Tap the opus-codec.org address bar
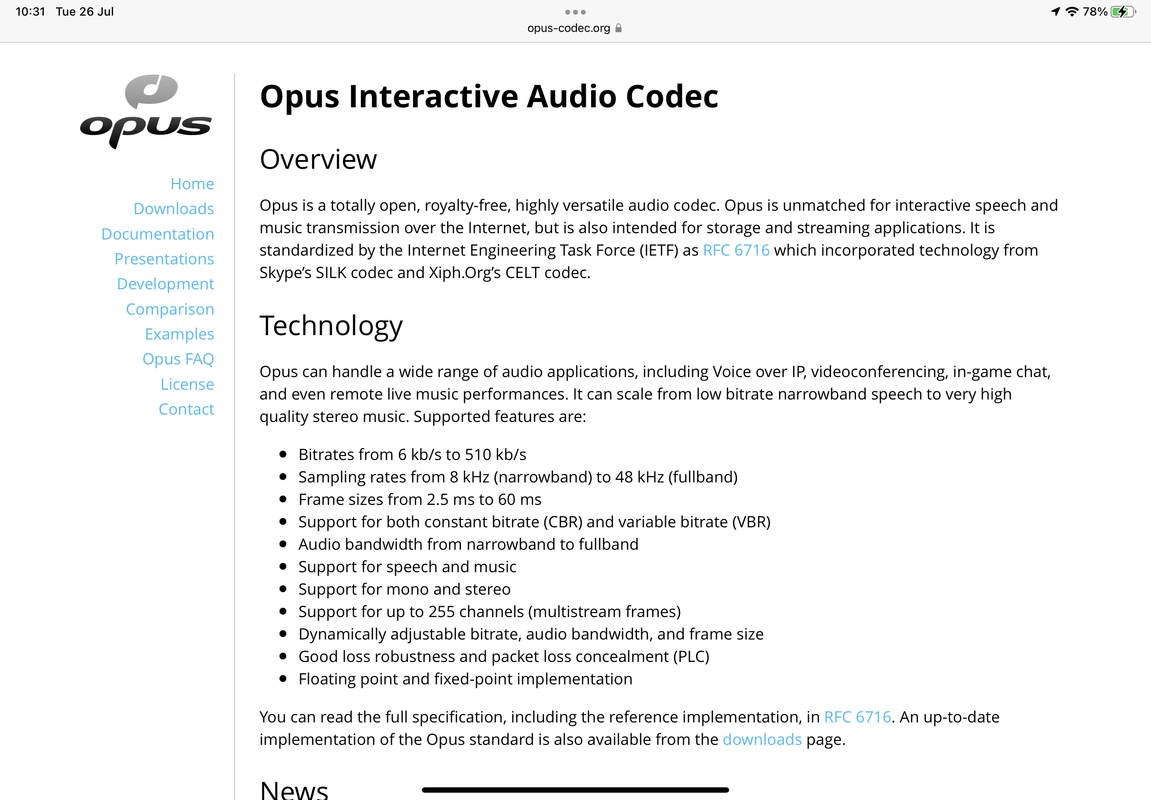The width and height of the screenshot is (1151, 800). tap(575, 28)
